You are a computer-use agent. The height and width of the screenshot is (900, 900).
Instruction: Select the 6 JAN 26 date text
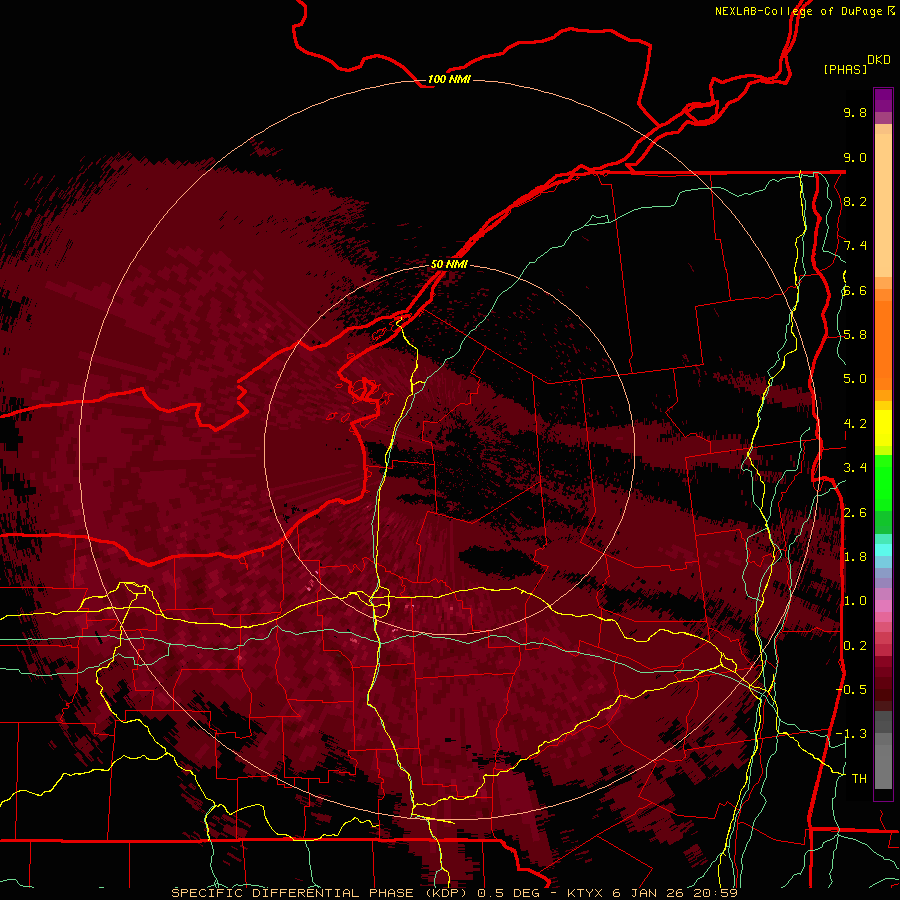pos(650,893)
